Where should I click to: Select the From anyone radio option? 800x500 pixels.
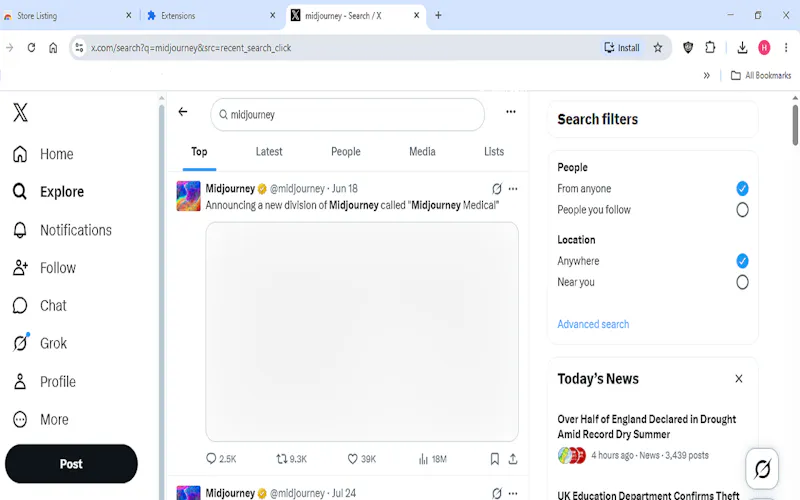[742, 189]
